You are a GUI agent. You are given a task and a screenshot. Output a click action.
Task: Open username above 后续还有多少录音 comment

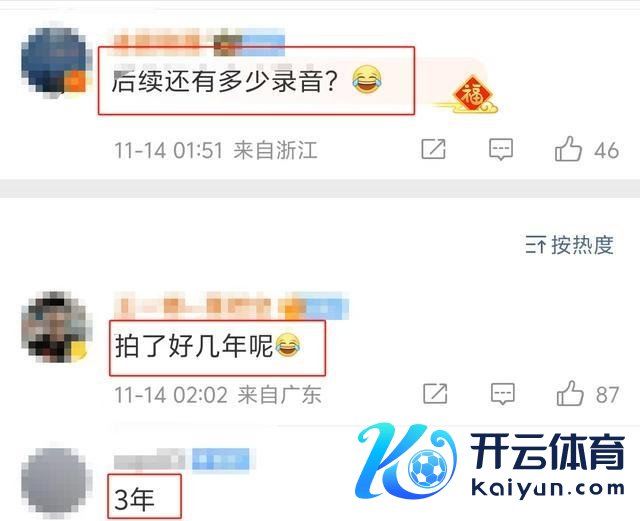pos(199,42)
